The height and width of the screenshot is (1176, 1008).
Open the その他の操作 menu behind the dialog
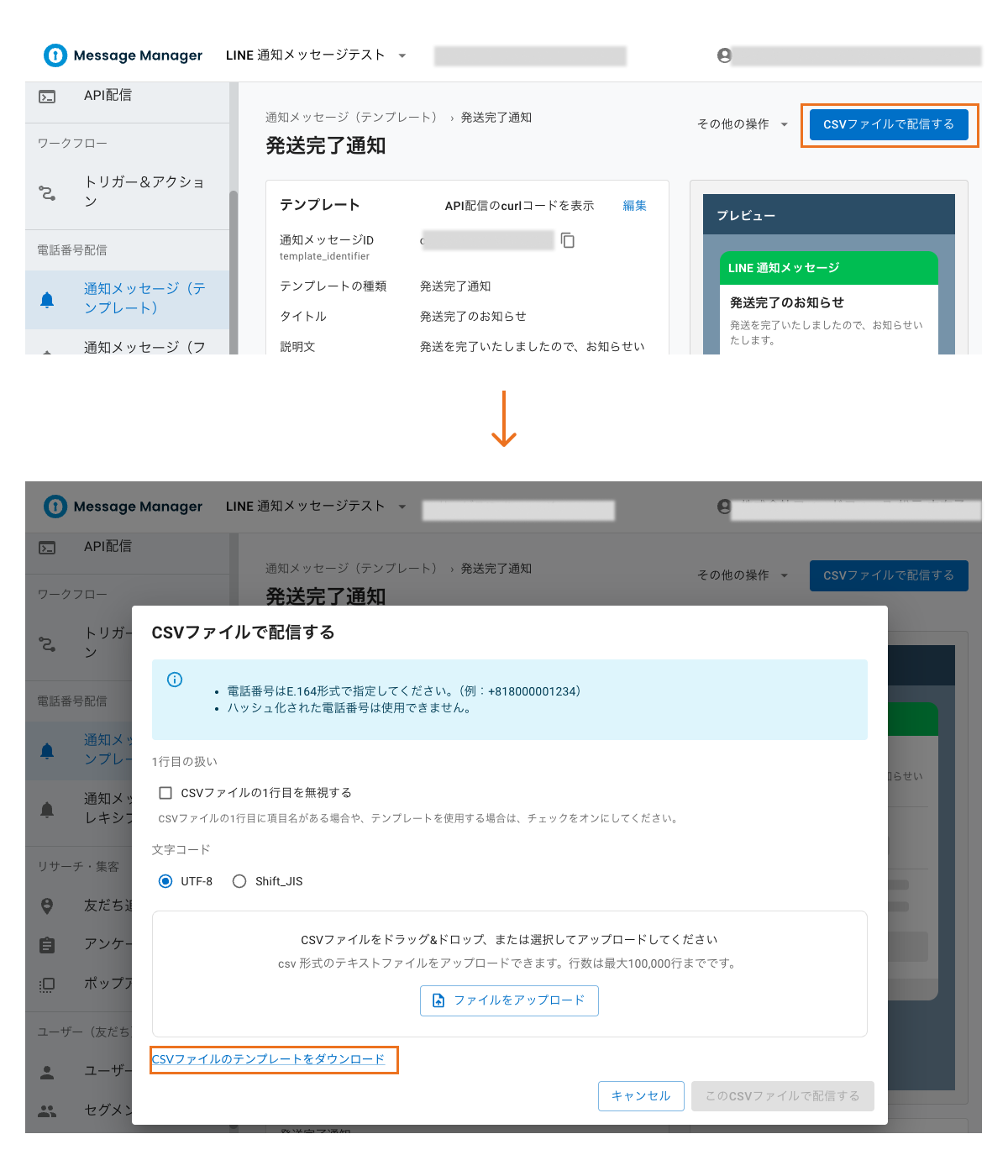coord(743,575)
